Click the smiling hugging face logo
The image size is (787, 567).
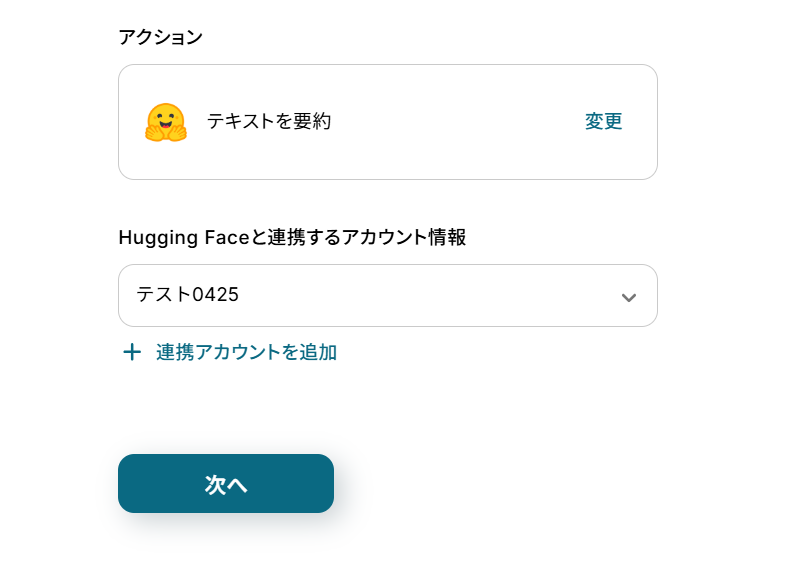165,122
